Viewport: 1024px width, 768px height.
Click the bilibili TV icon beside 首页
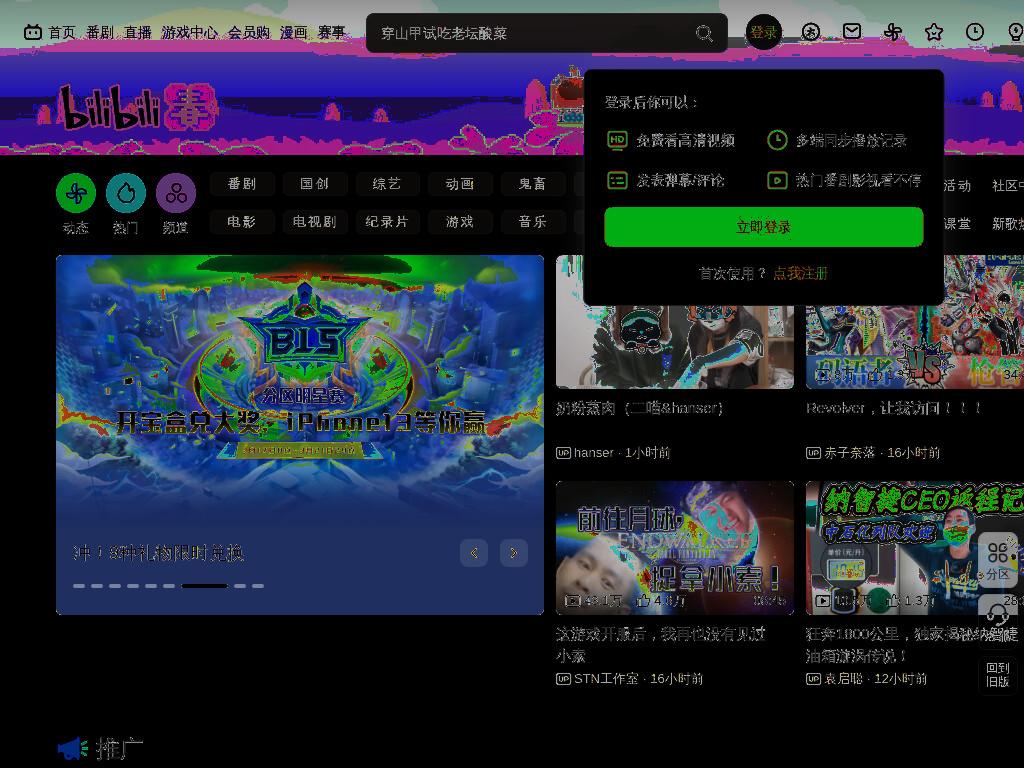(x=33, y=32)
